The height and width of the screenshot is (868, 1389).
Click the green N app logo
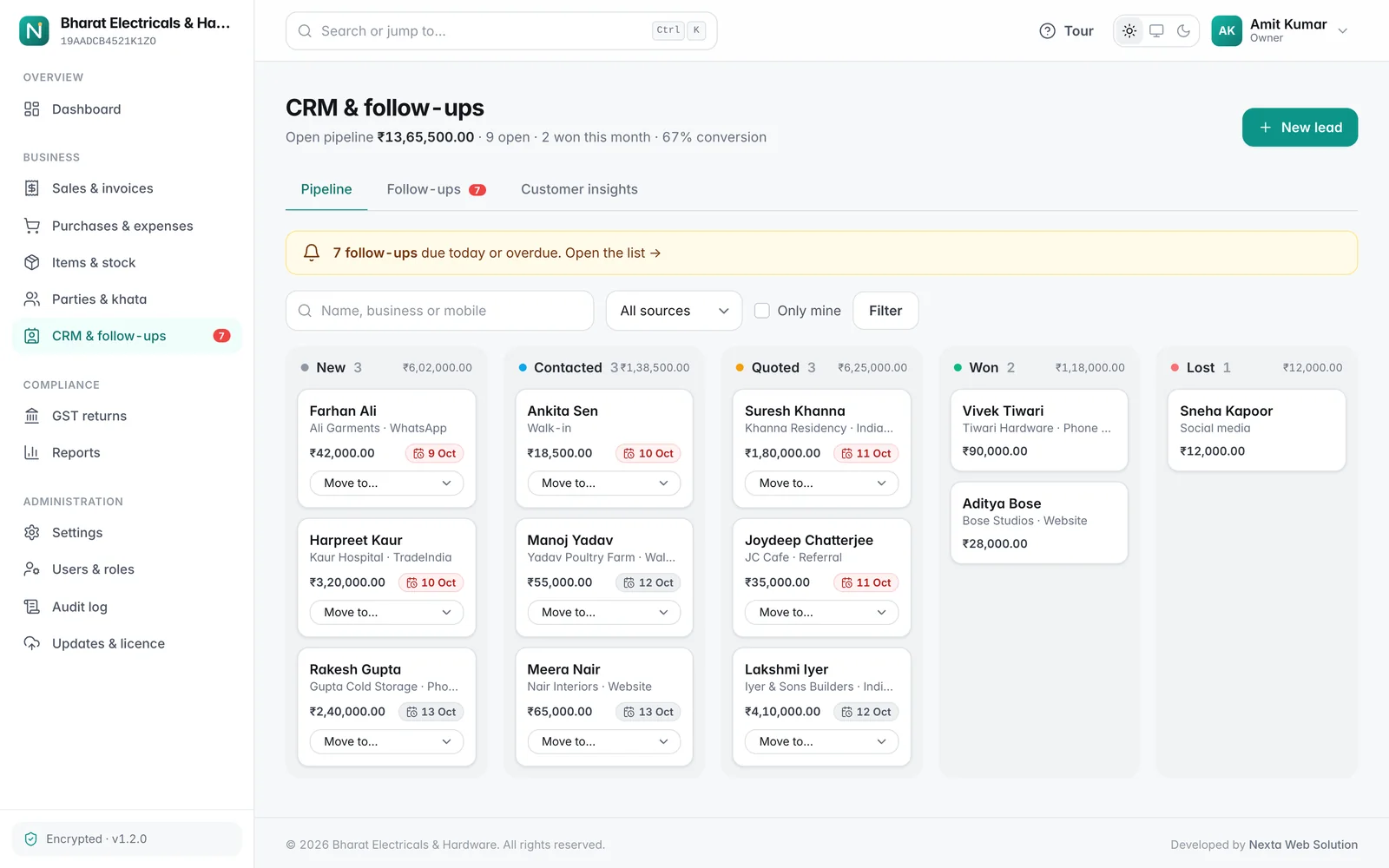(x=34, y=31)
